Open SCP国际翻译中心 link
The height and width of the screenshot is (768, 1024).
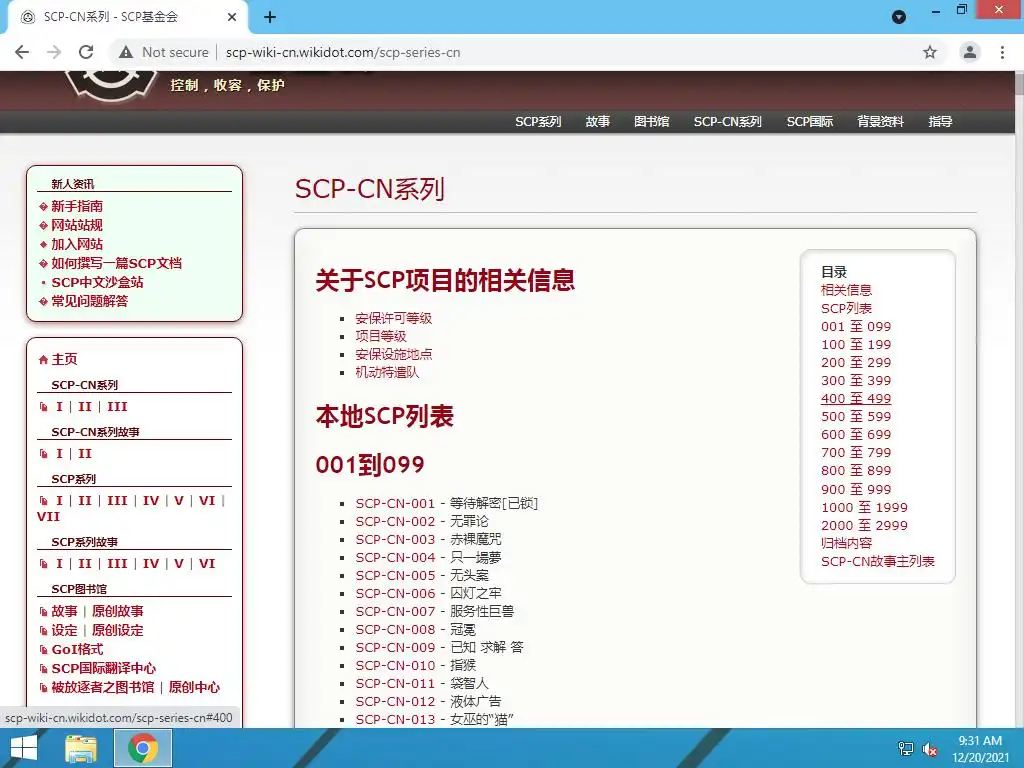104,668
